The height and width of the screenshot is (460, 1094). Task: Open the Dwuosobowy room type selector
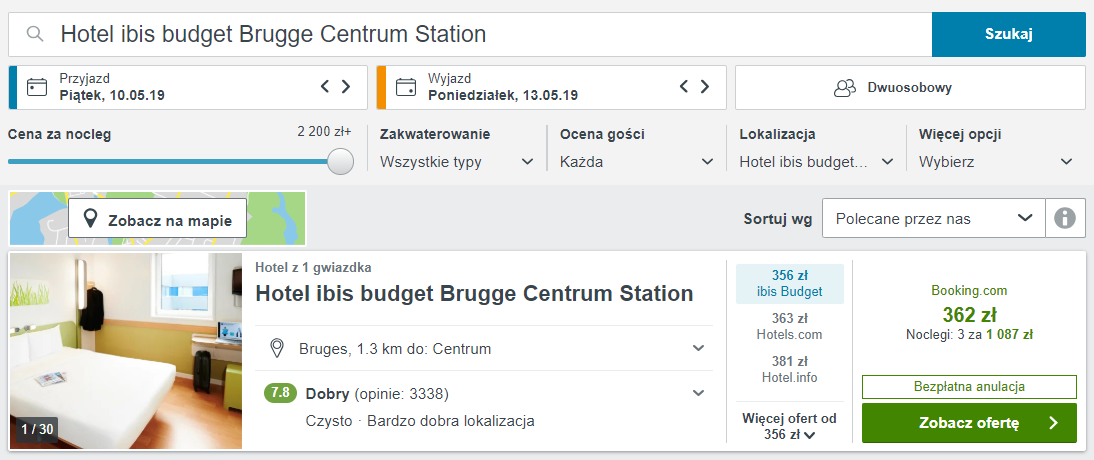(911, 87)
